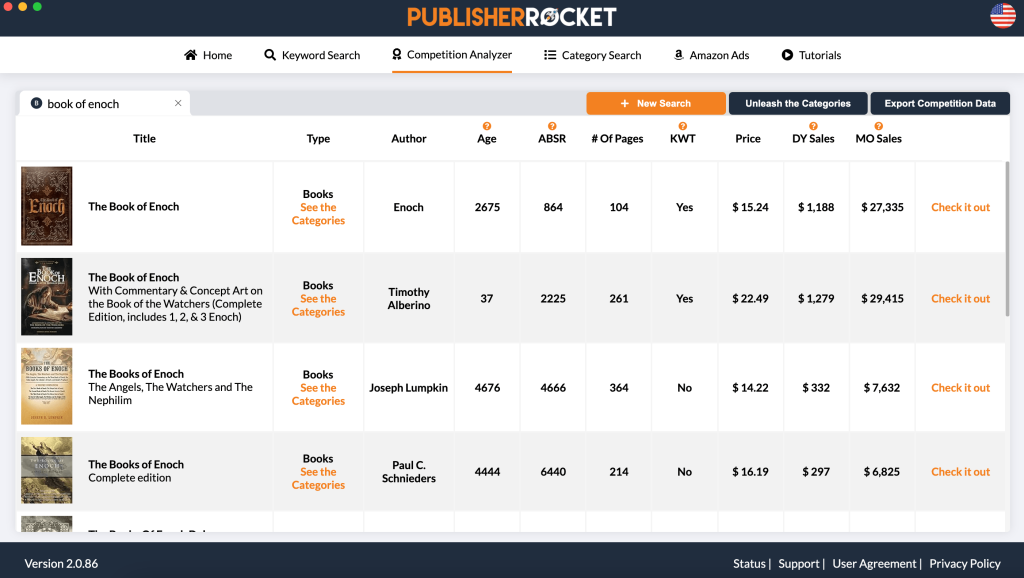Open the Status footer link

tap(749, 564)
